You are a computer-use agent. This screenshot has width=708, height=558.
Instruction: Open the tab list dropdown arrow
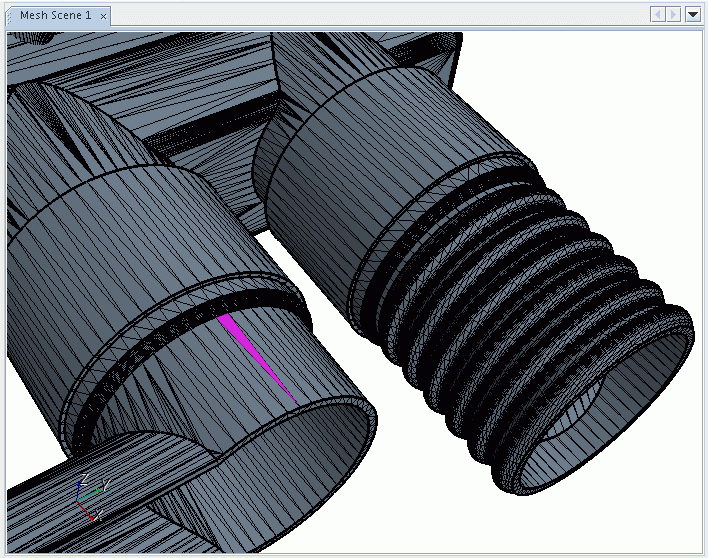click(693, 15)
